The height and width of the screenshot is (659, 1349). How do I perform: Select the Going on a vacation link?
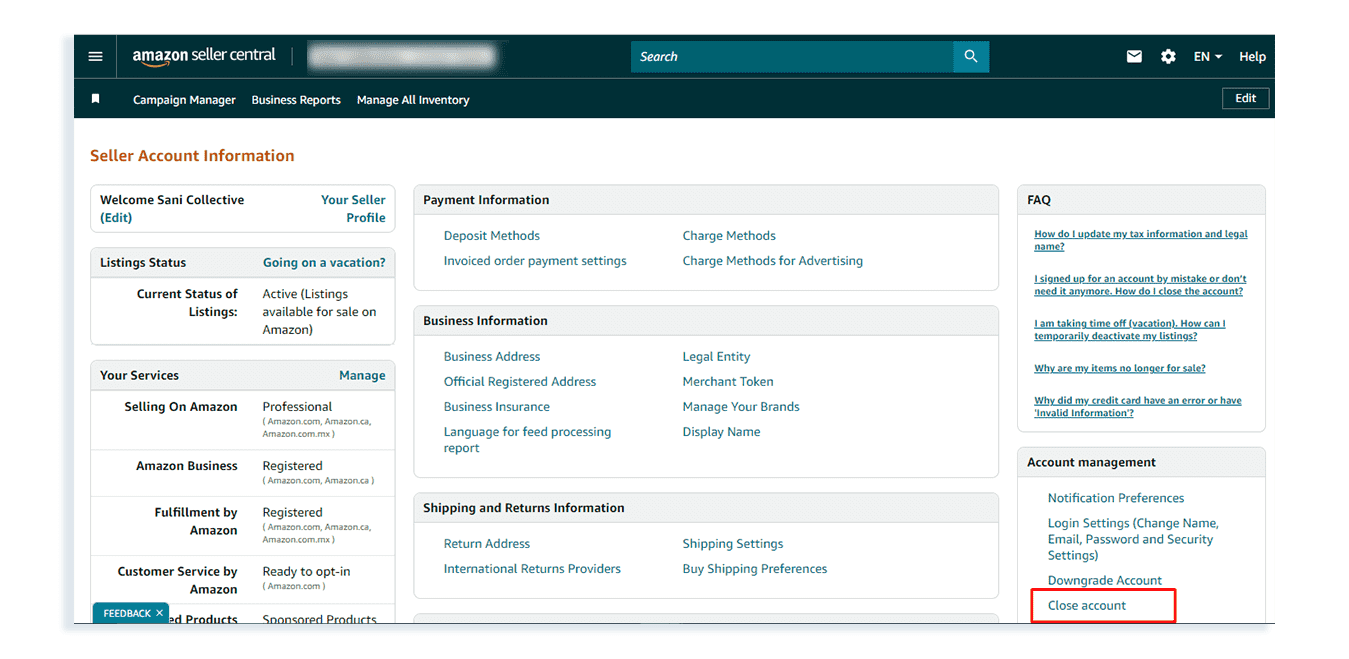(324, 263)
